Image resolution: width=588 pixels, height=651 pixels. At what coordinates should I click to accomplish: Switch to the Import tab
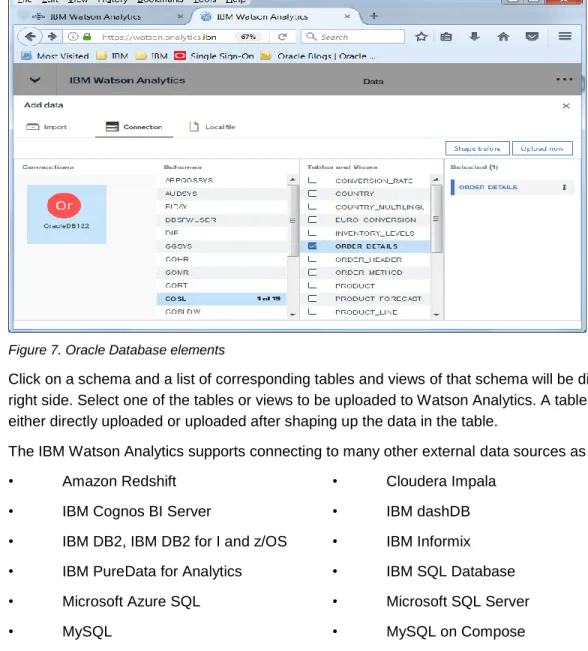(x=47, y=127)
